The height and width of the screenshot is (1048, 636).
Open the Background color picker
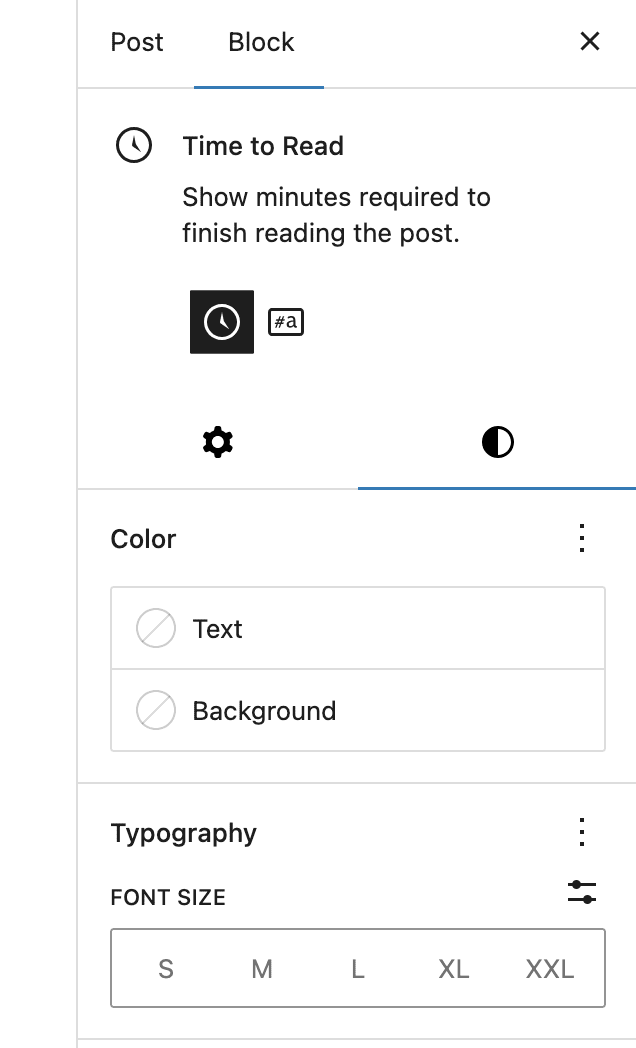358,711
